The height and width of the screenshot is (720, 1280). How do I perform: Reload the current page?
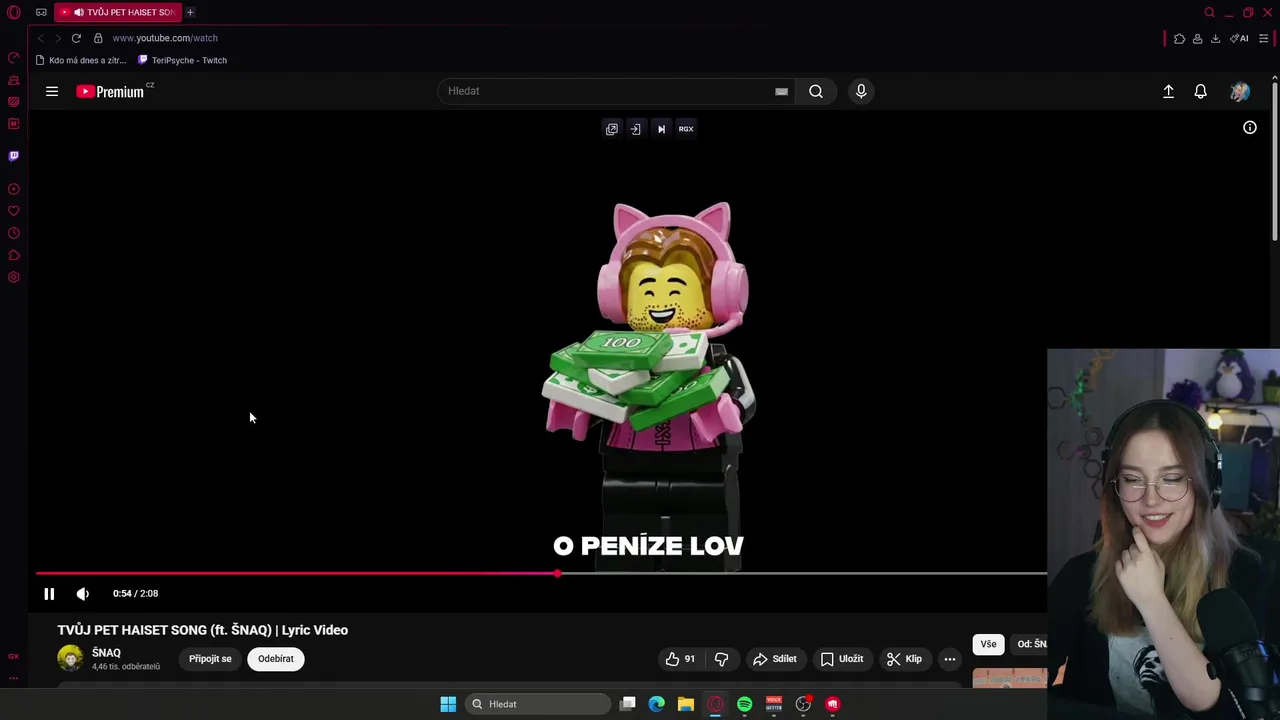(x=76, y=38)
